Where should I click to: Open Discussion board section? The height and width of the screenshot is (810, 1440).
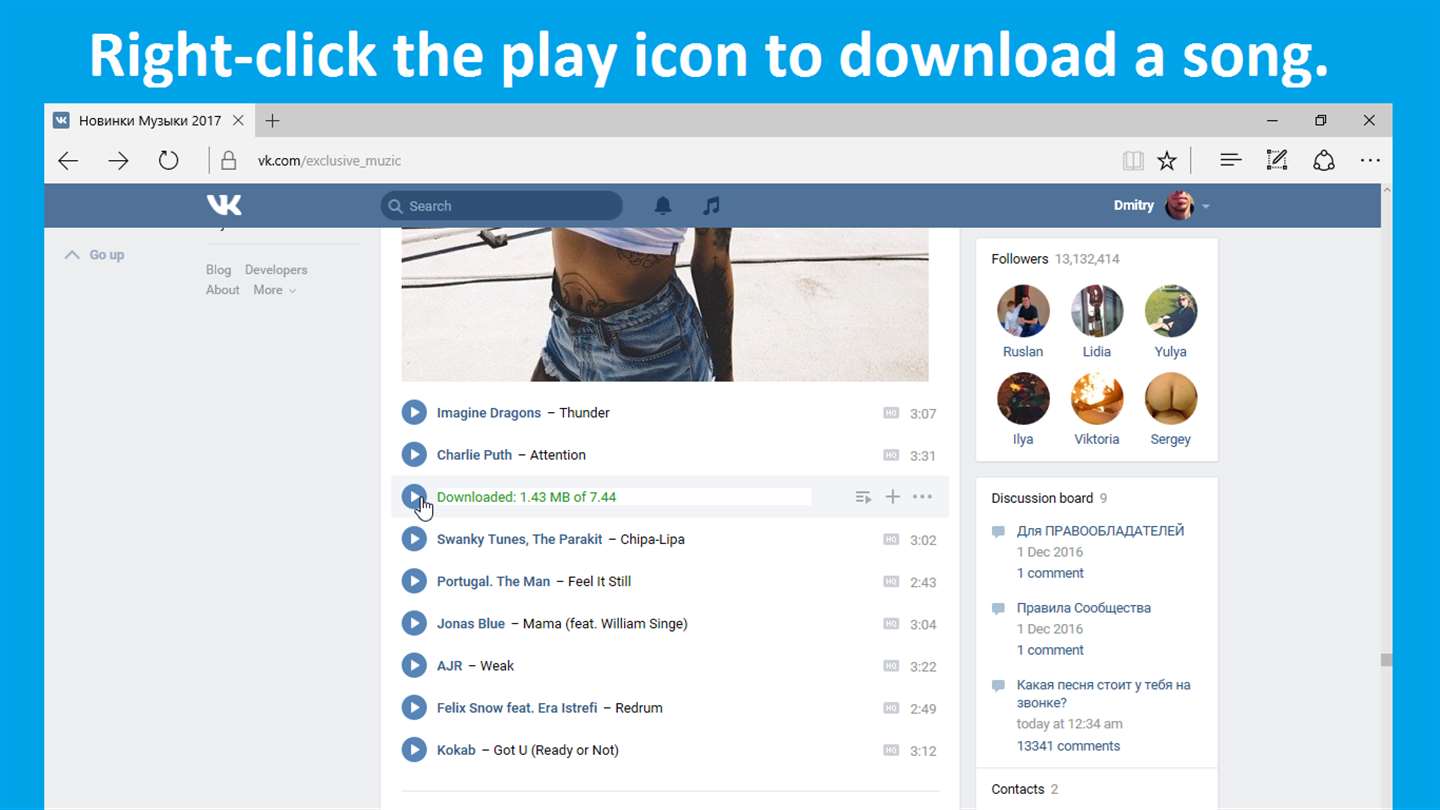pyautogui.click(x=1049, y=498)
